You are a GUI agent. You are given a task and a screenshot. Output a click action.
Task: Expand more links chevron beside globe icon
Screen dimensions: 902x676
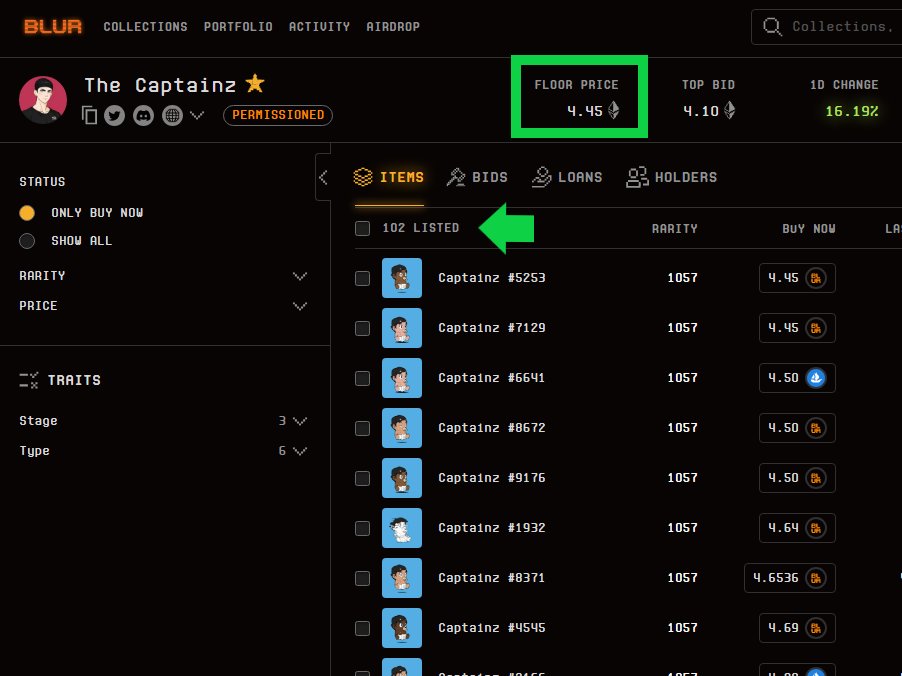197,115
